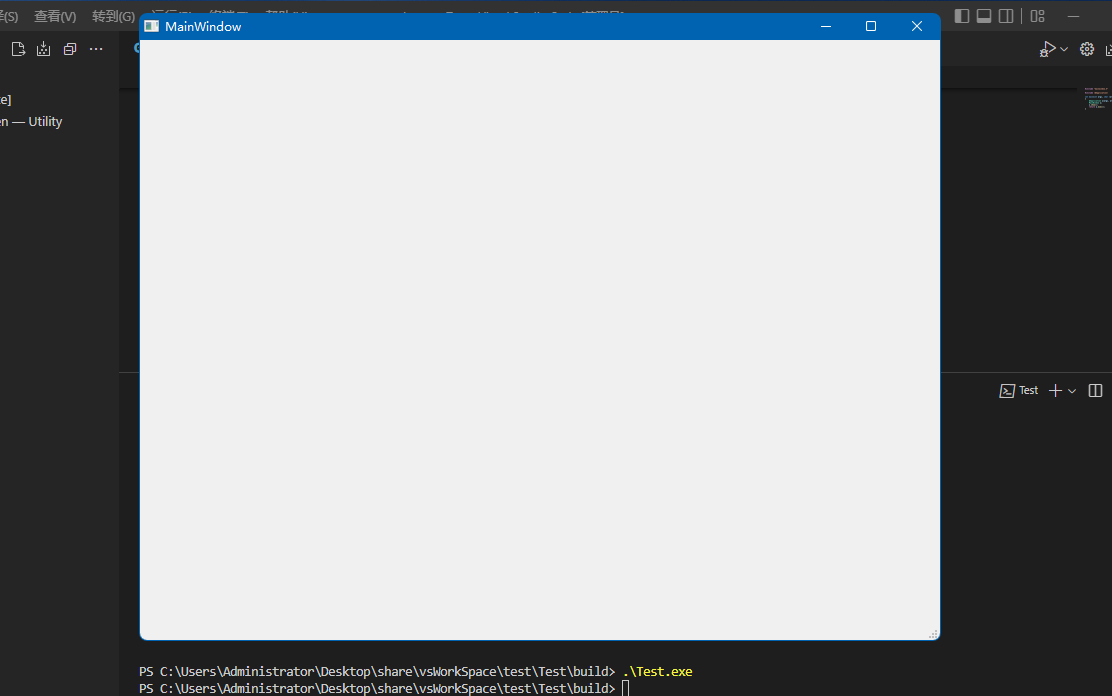1112x696 pixels.
Task: Click inside the terminal input prompt
Action: point(627,688)
